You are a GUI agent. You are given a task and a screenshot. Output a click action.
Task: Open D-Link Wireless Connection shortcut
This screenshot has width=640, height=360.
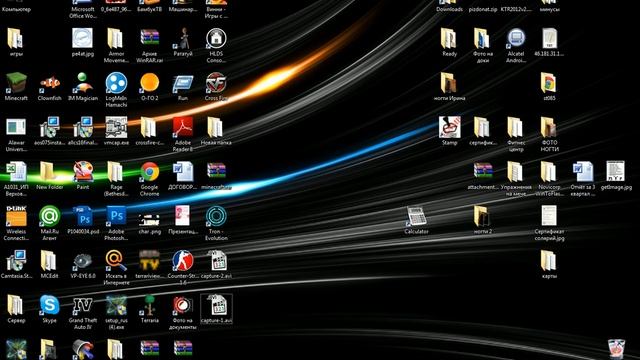pos(16,216)
